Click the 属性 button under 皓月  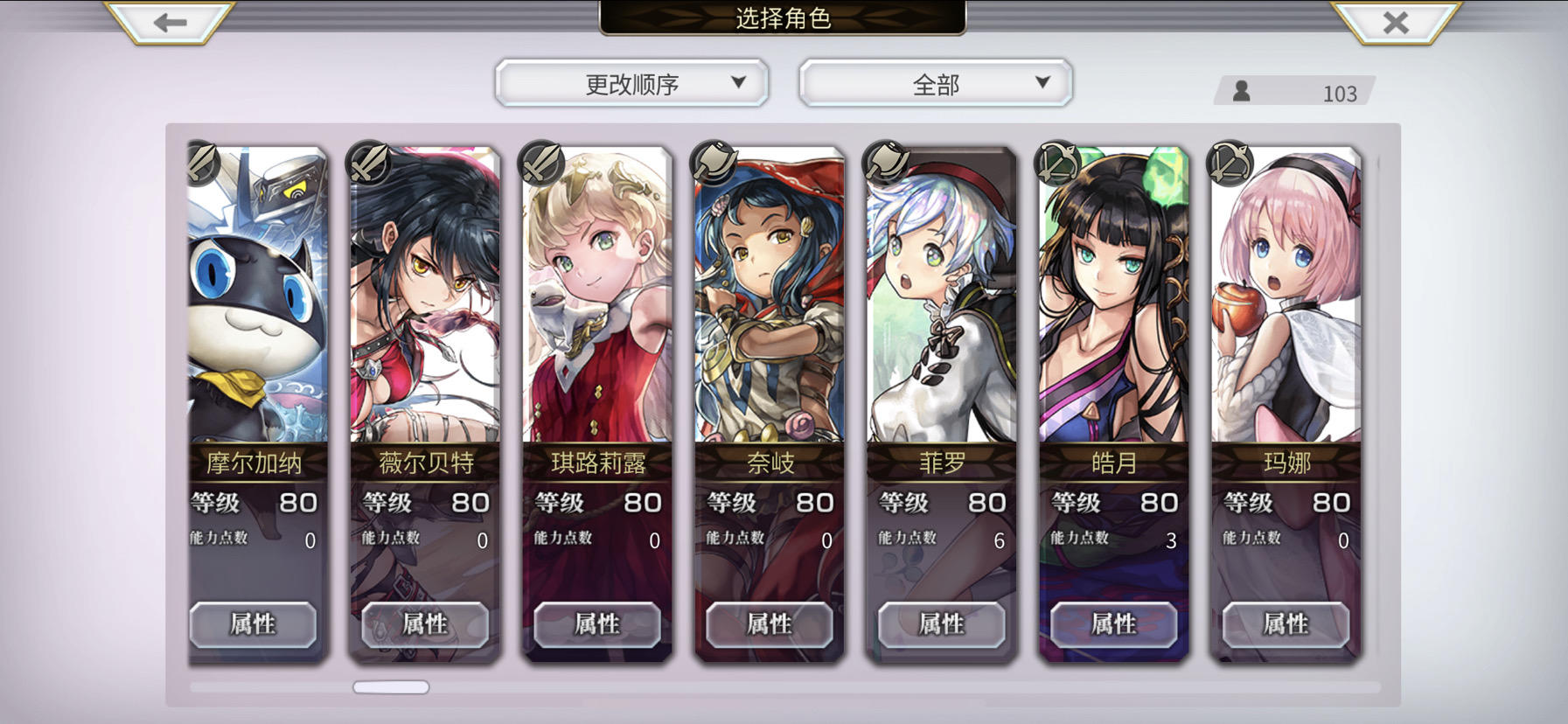[x=1114, y=624]
